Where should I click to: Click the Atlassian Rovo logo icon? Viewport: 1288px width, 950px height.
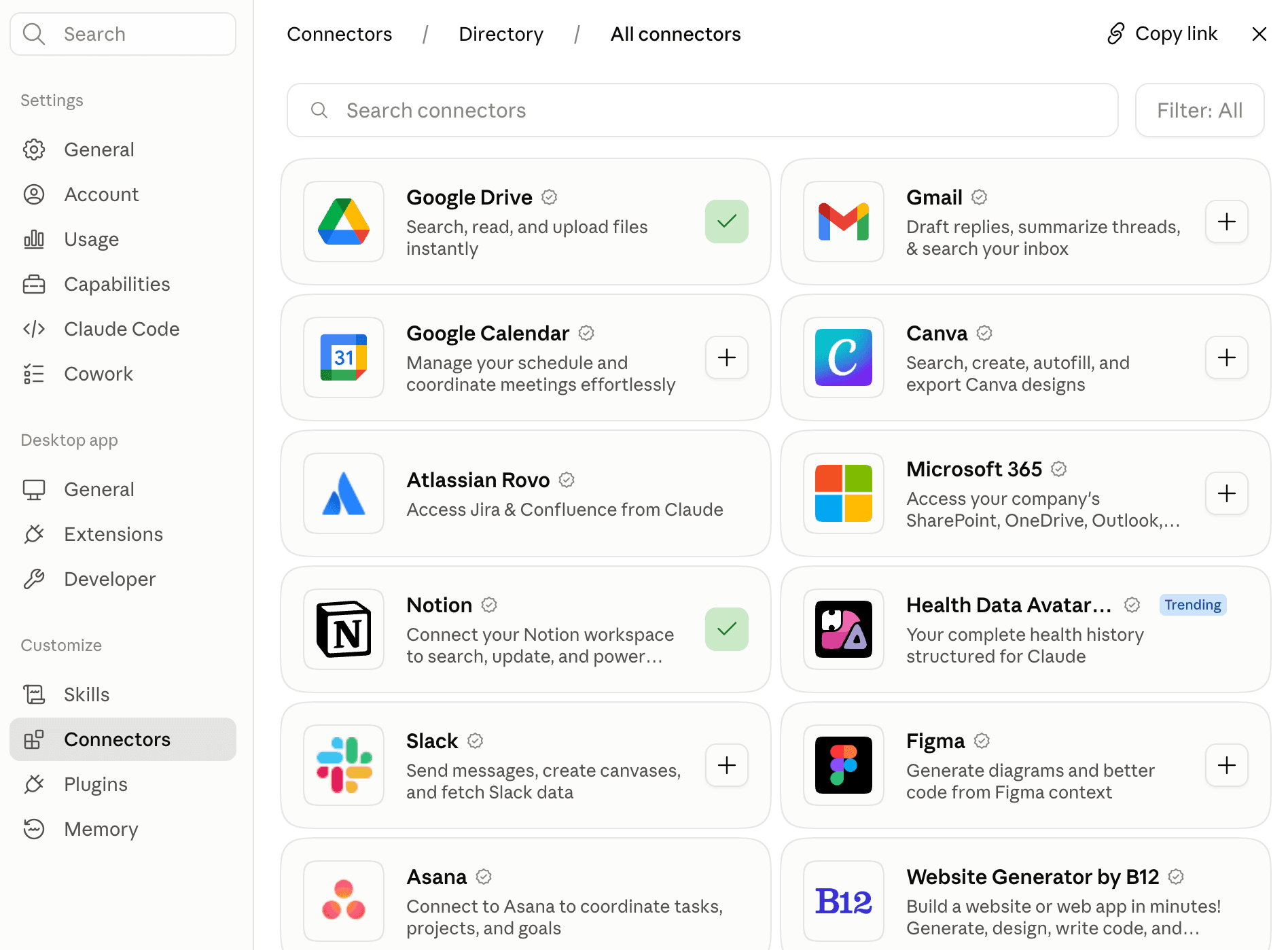344,493
